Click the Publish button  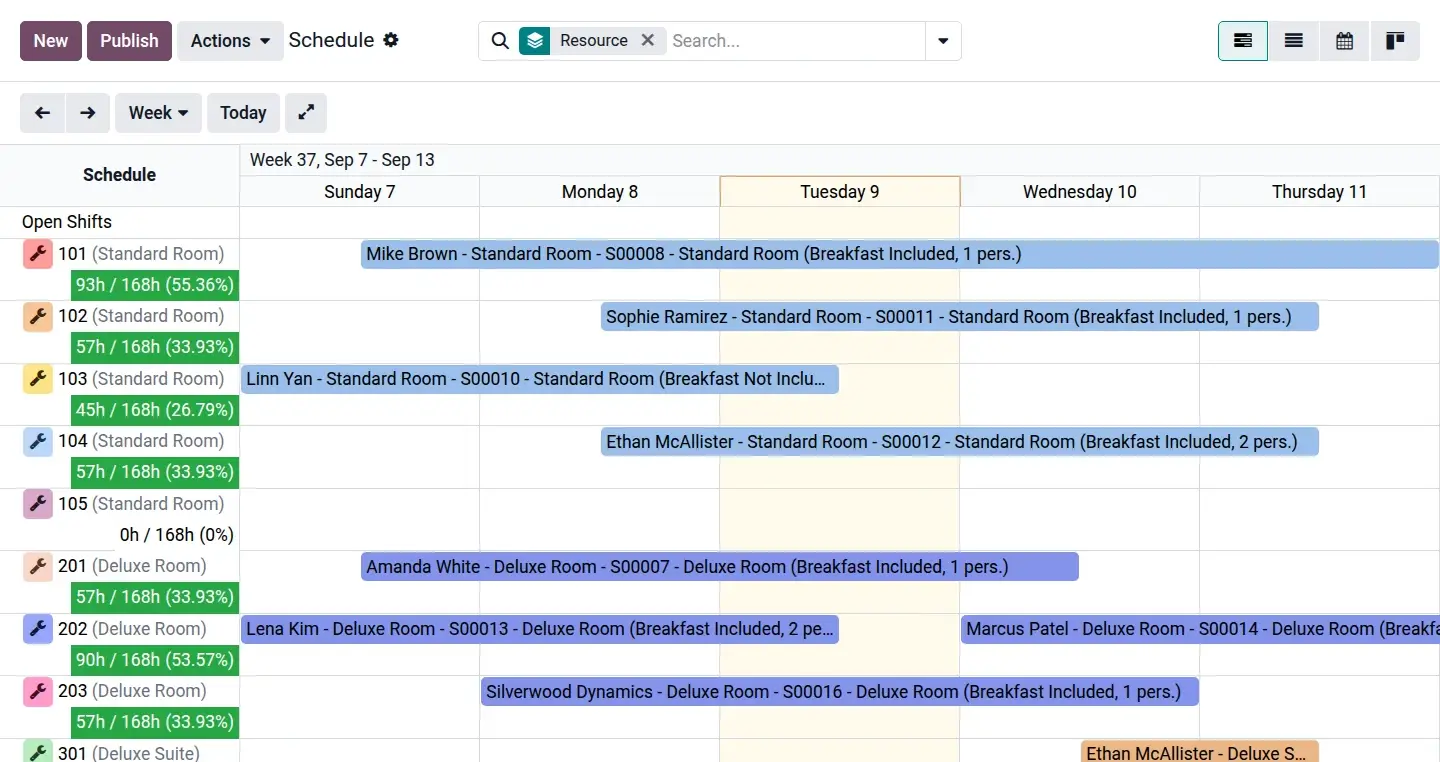click(129, 41)
